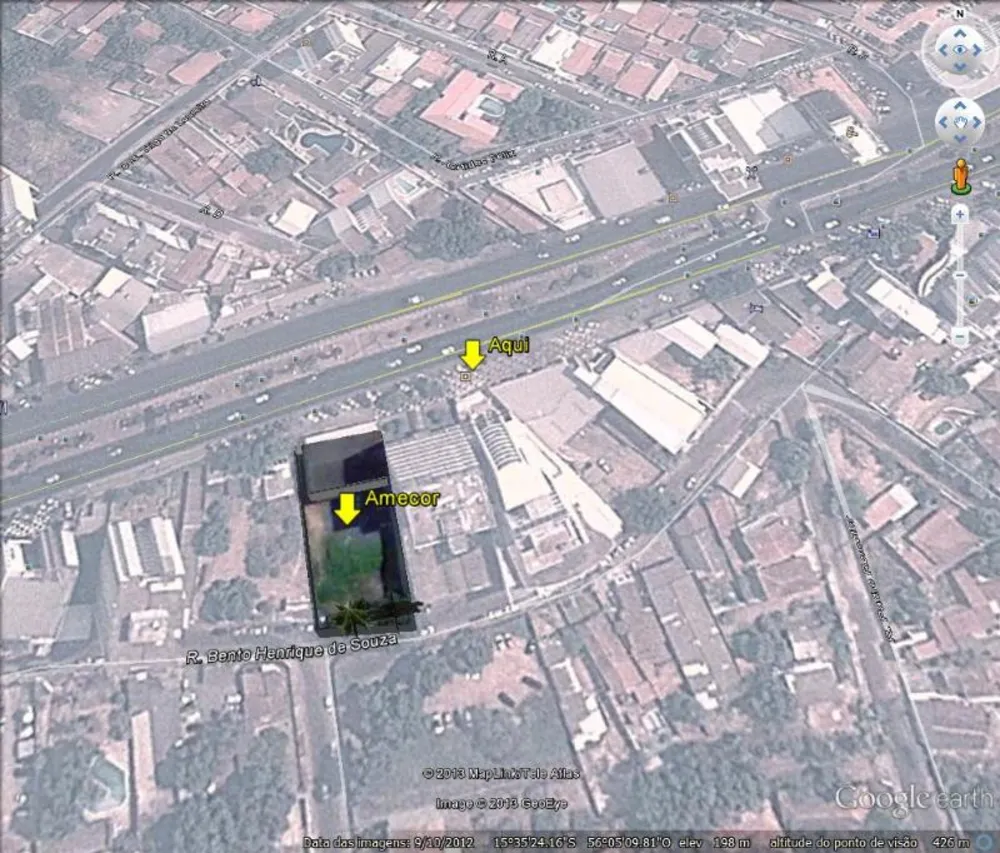Click the 56°05'09.81"O longitude readout
The height and width of the screenshot is (853, 1000).
[x=628, y=843]
